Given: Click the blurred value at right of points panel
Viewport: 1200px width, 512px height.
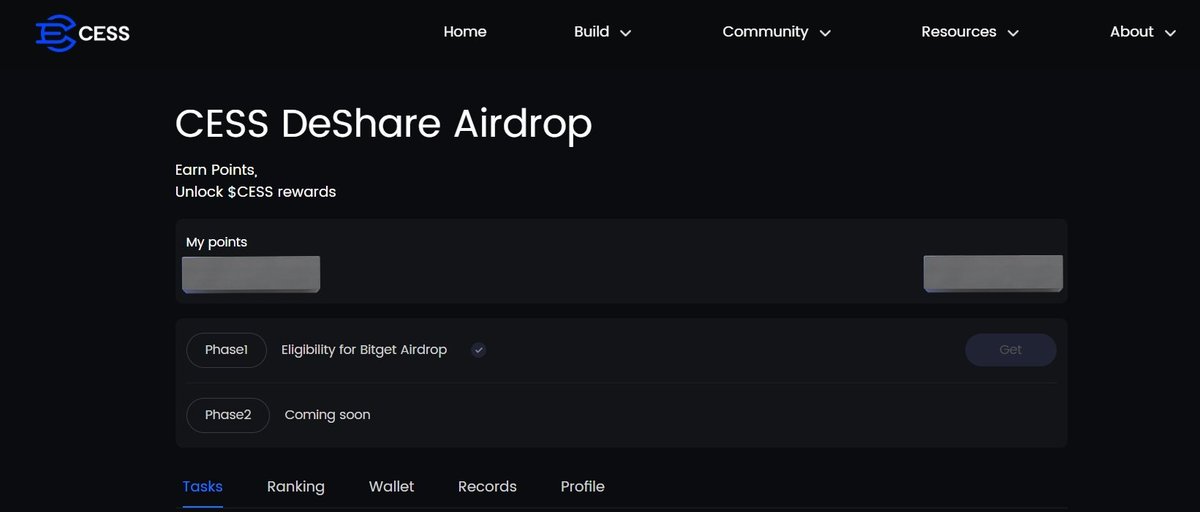Looking at the screenshot, I should pos(993,274).
